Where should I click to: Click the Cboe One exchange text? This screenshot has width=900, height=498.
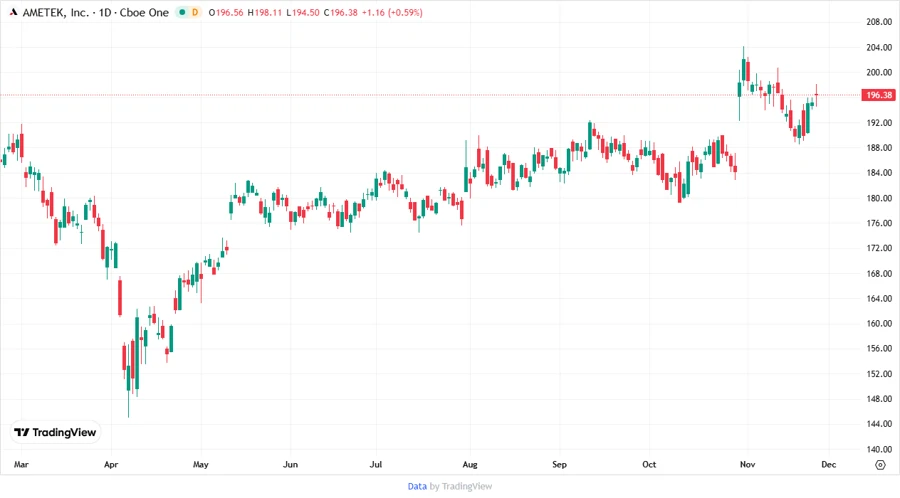pyautogui.click(x=144, y=13)
